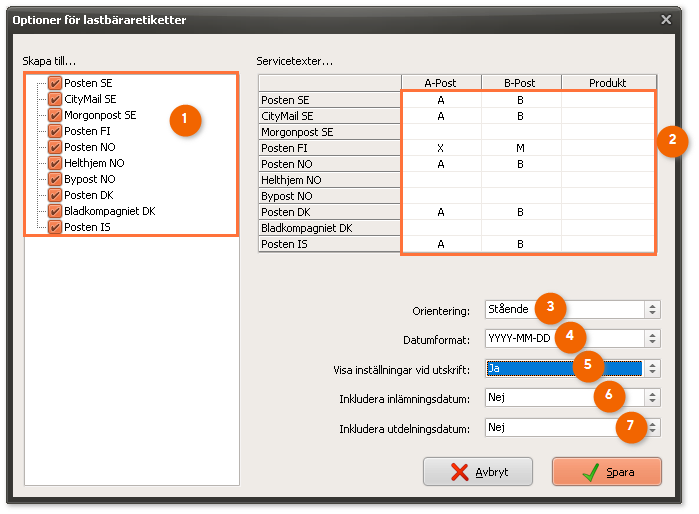Select the X cell for Posten FI
This screenshot has height=514, width=699.
point(441,148)
